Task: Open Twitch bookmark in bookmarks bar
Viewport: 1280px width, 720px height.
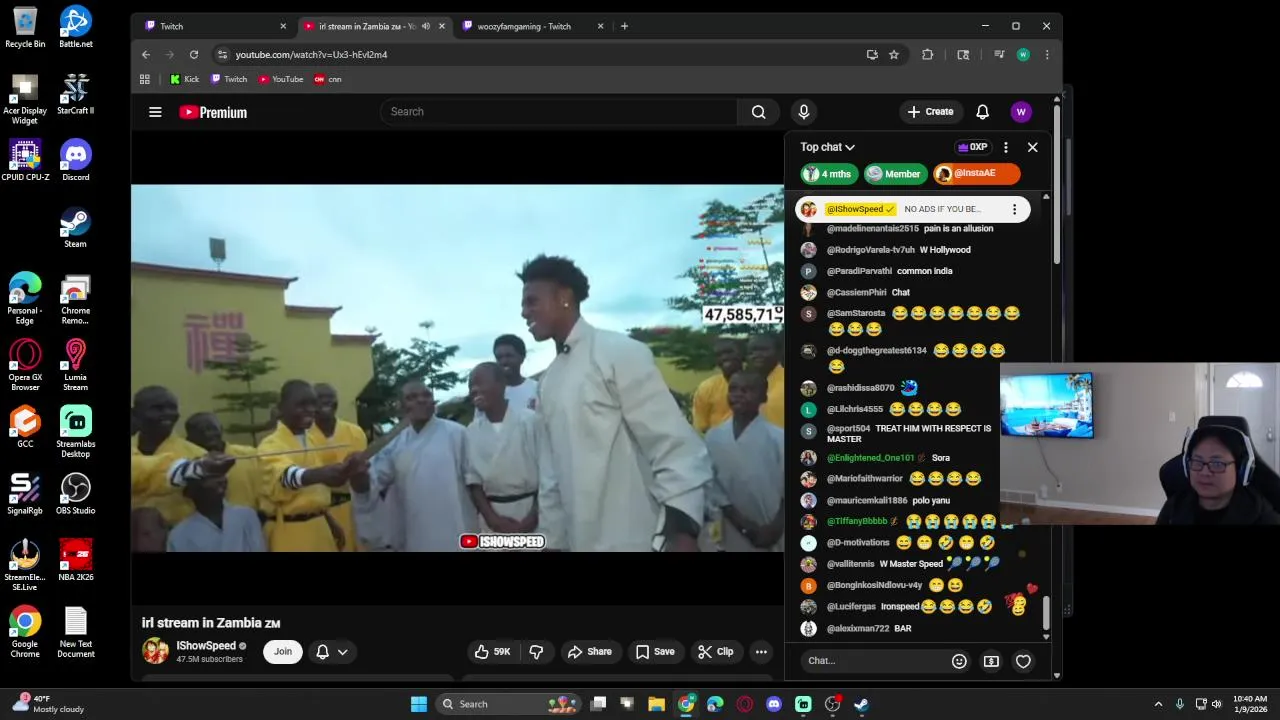Action: point(229,79)
